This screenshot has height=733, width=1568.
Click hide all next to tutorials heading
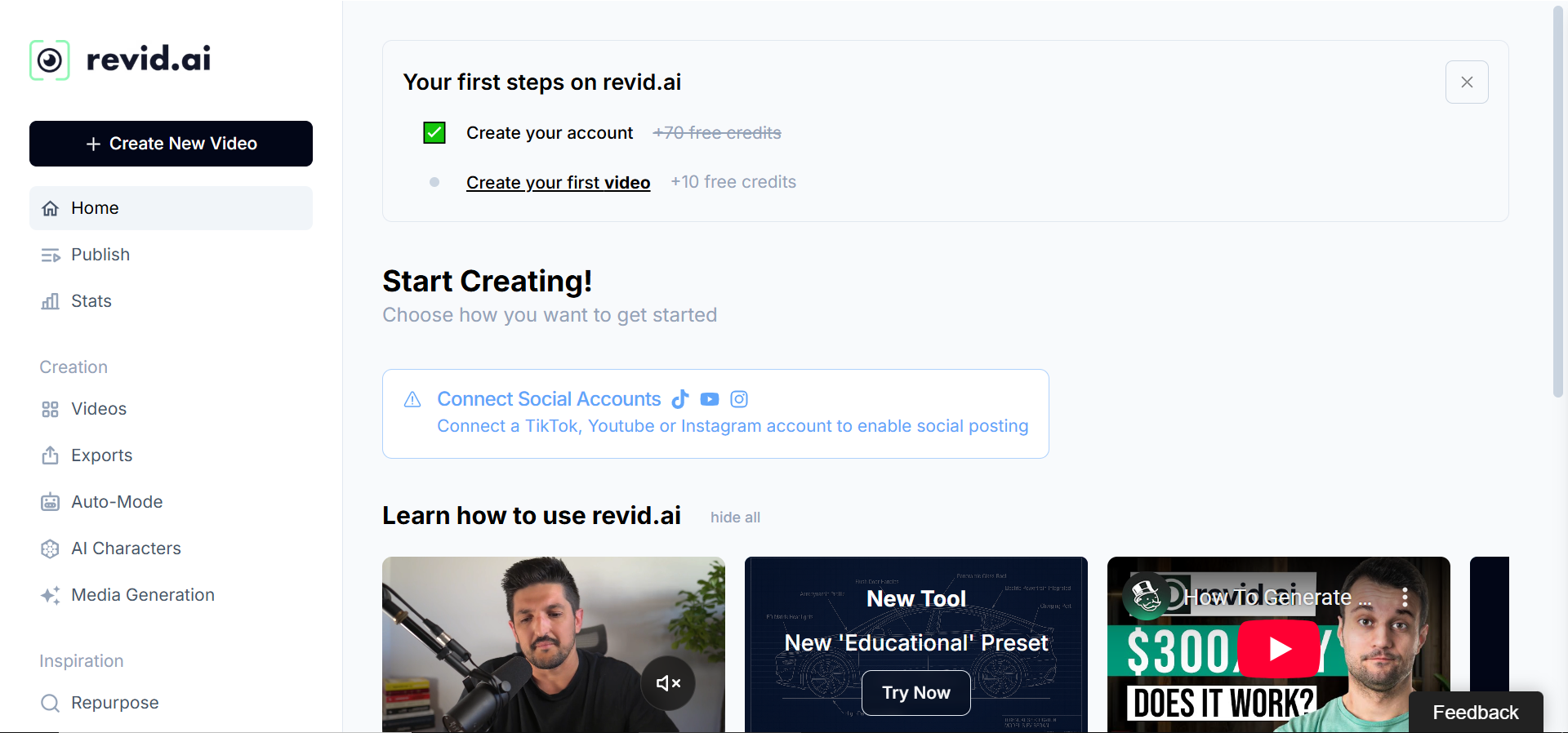[735, 518]
